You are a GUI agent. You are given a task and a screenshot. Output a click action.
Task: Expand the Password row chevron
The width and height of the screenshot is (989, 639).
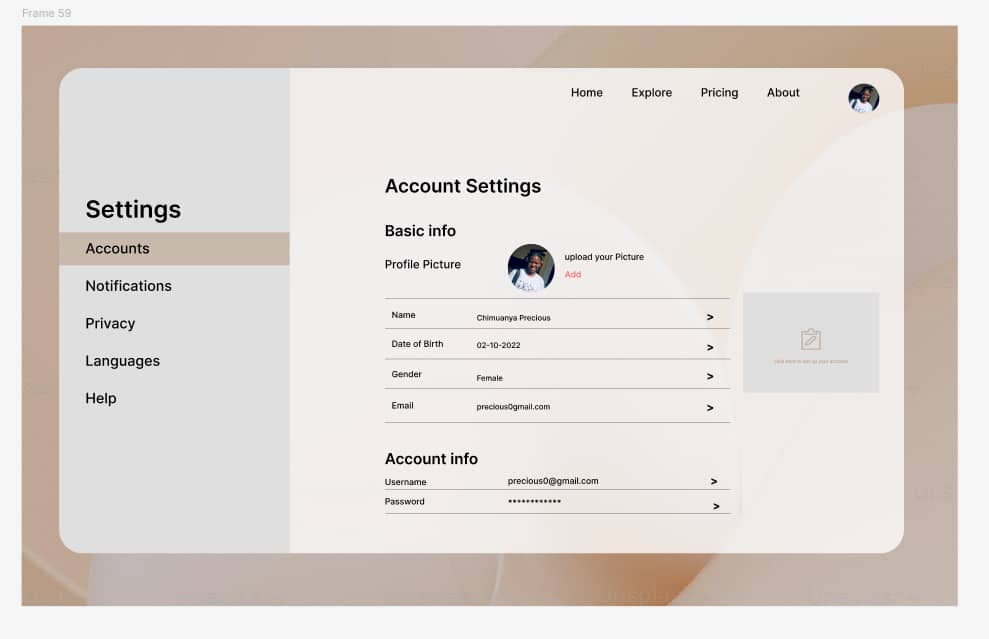coord(717,507)
